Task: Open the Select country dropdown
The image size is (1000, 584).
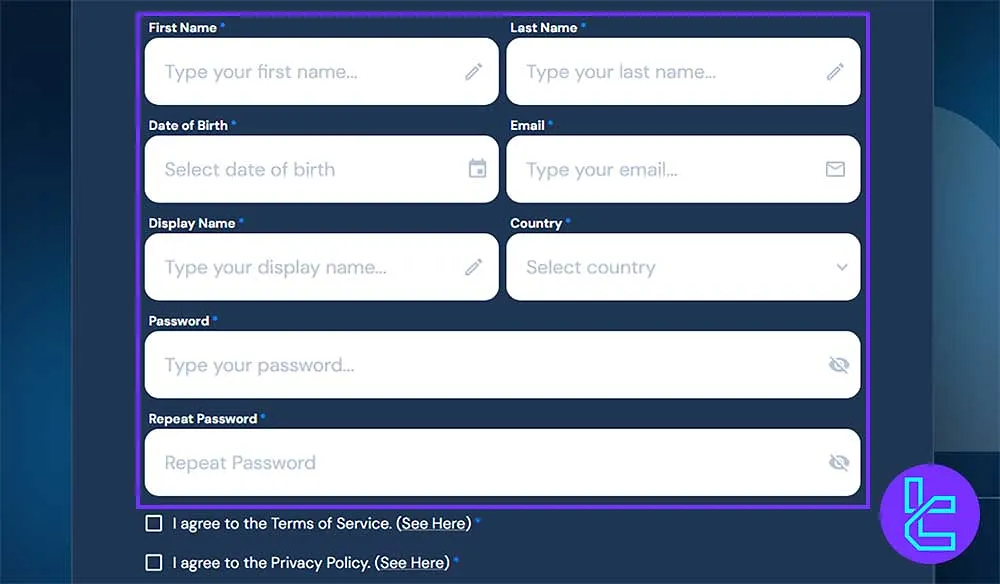Action: [x=683, y=266]
